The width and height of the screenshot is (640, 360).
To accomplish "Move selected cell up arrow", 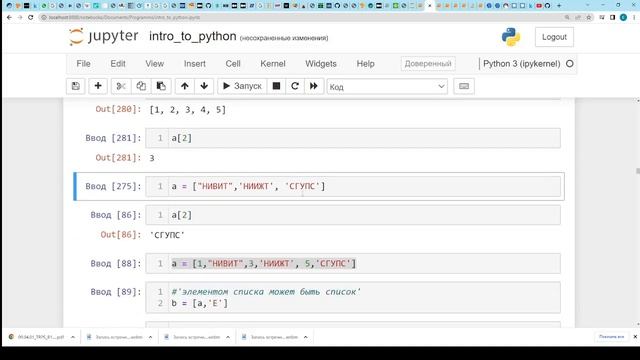I will pyautogui.click(x=185, y=86).
